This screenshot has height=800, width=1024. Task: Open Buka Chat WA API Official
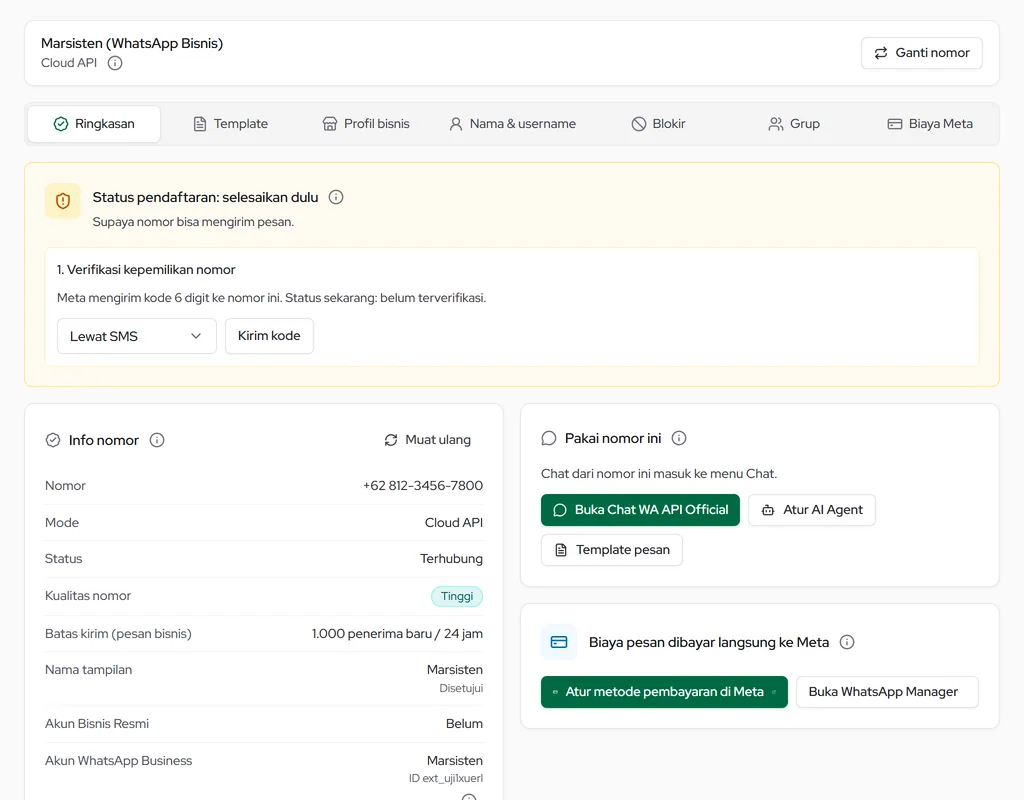click(x=640, y=510)
